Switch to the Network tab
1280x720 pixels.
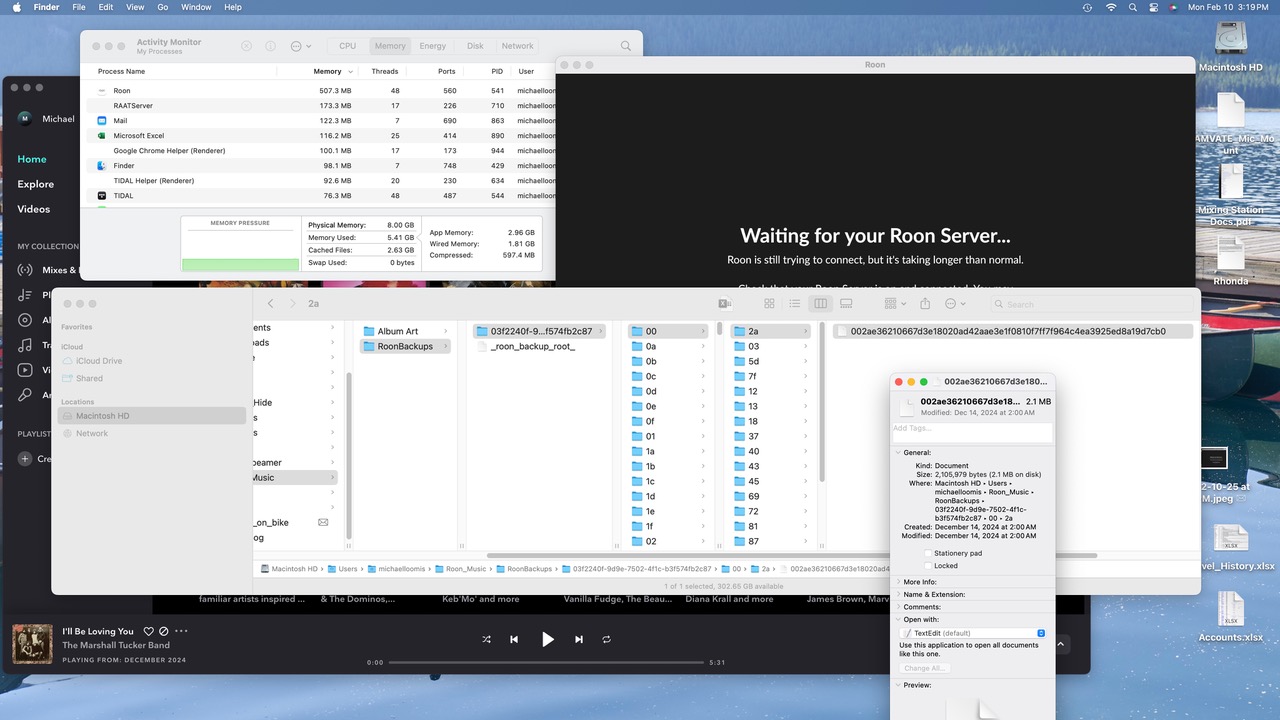point(517,46)
